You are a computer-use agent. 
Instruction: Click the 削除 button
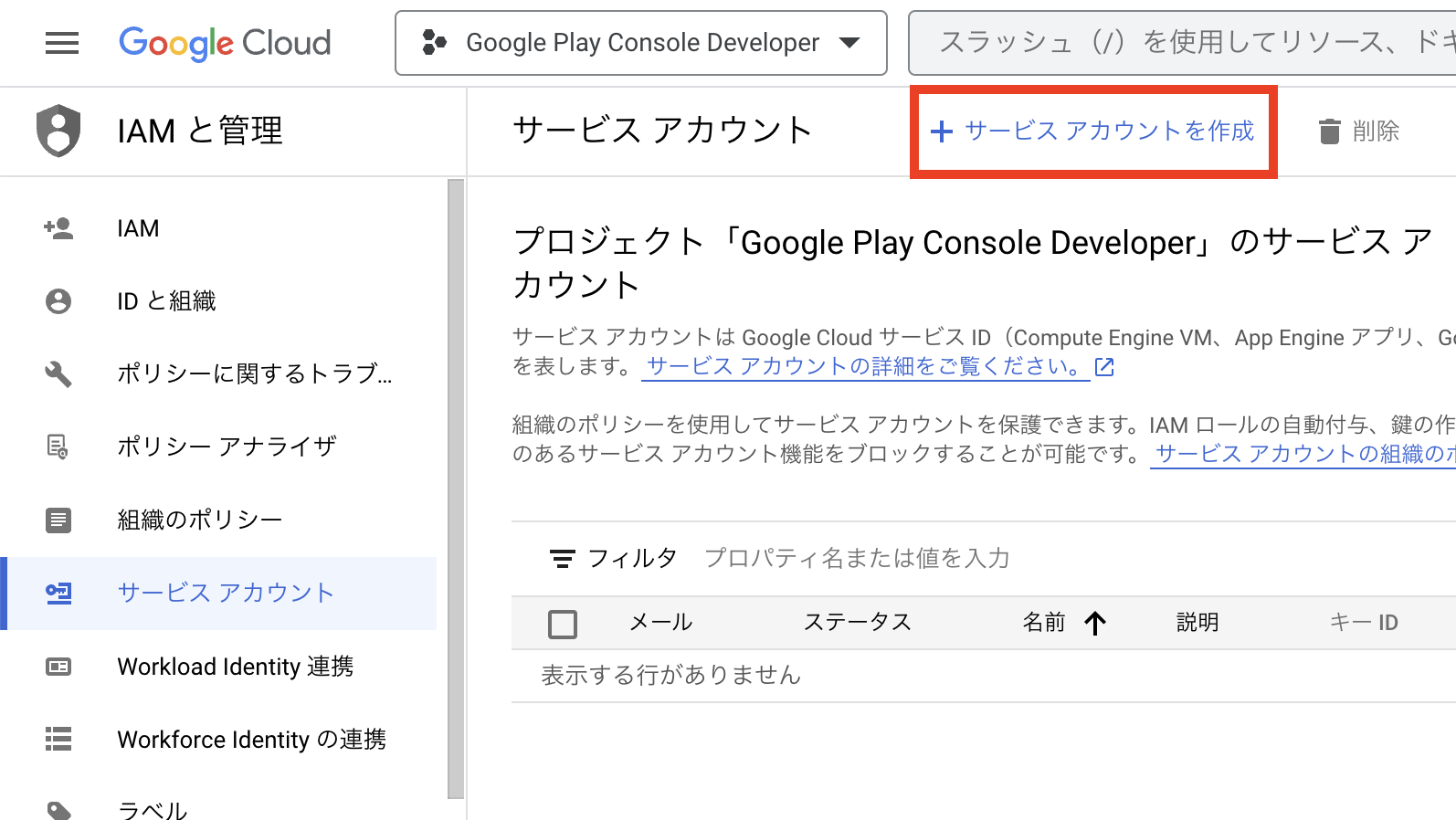1359,131
